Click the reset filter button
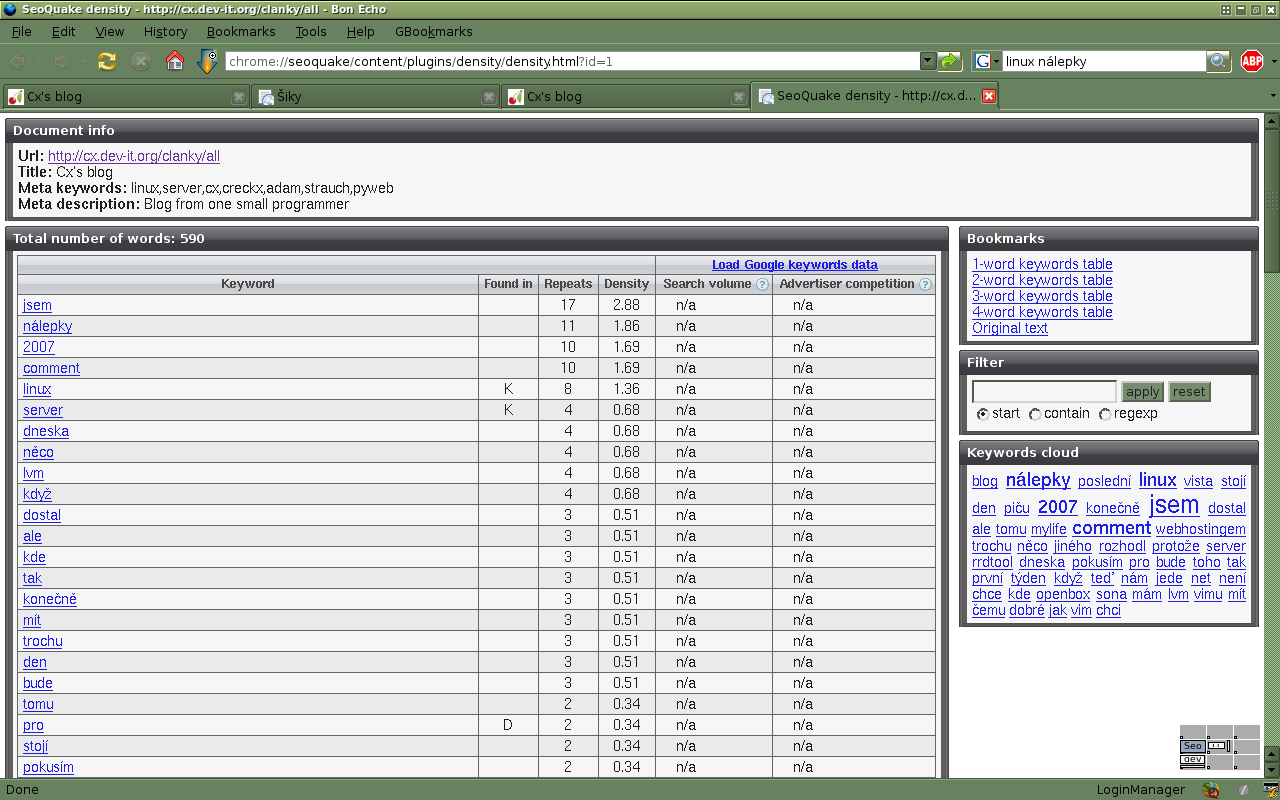The image size is (1280, 800). [x=1189, y=392]
